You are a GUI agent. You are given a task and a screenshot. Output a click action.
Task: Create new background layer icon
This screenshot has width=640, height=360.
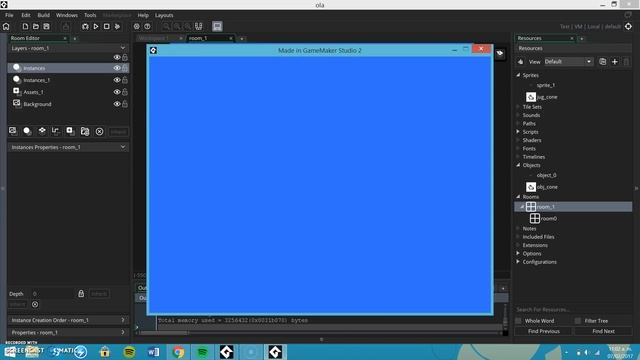[13, 131]
